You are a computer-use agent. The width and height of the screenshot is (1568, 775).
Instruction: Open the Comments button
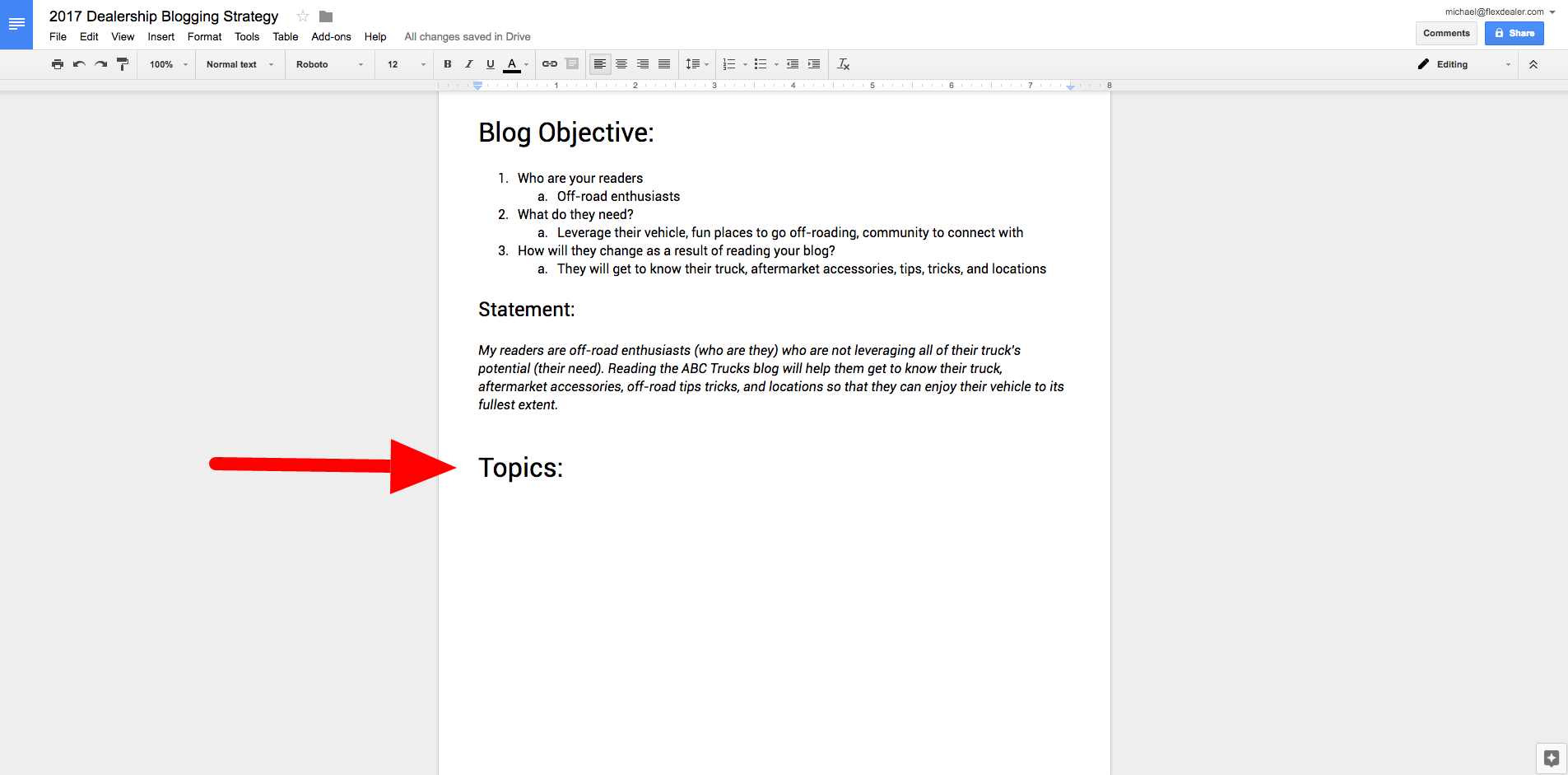1446,34
